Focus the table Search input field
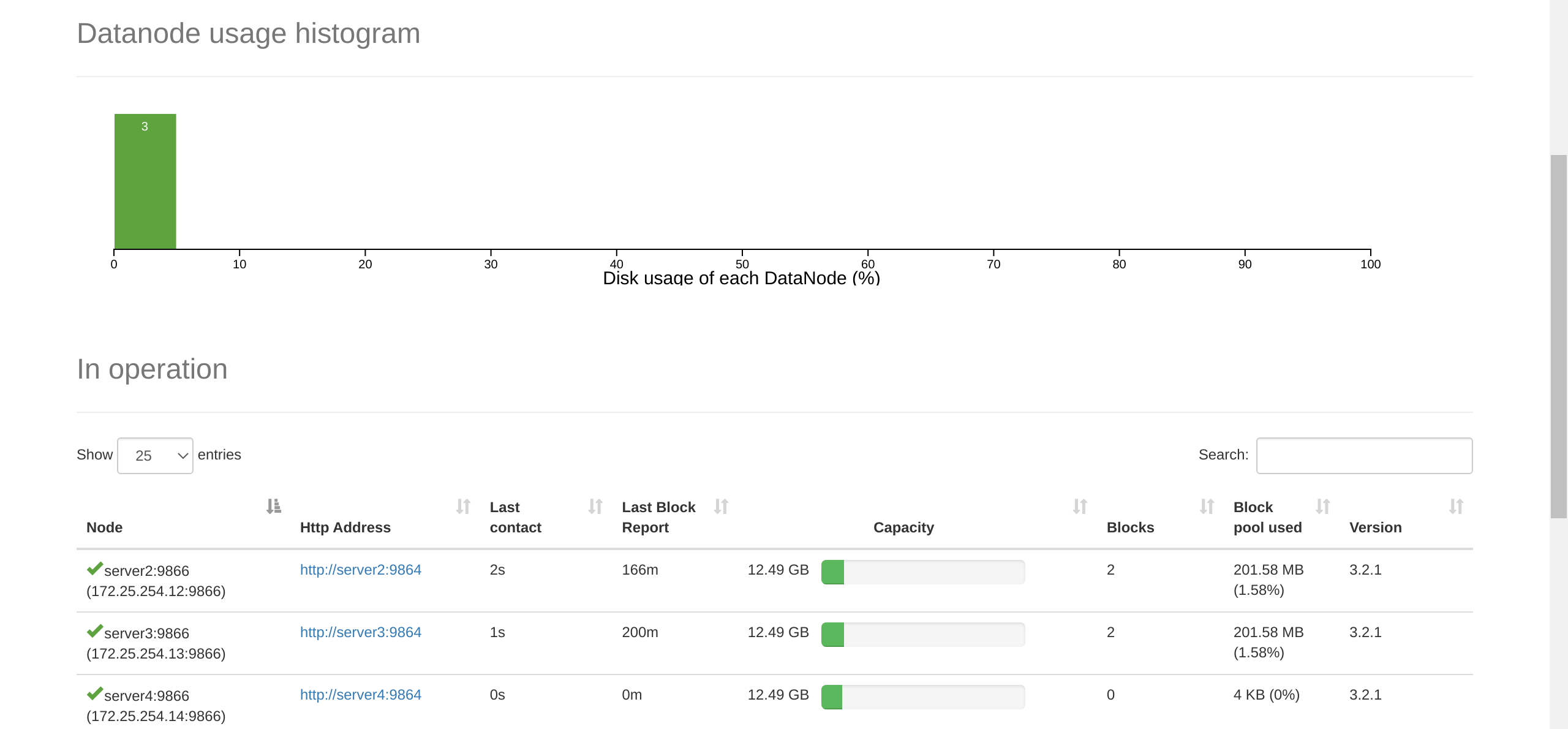This screenshot has width=1568, height=729. pos(1364,455)
